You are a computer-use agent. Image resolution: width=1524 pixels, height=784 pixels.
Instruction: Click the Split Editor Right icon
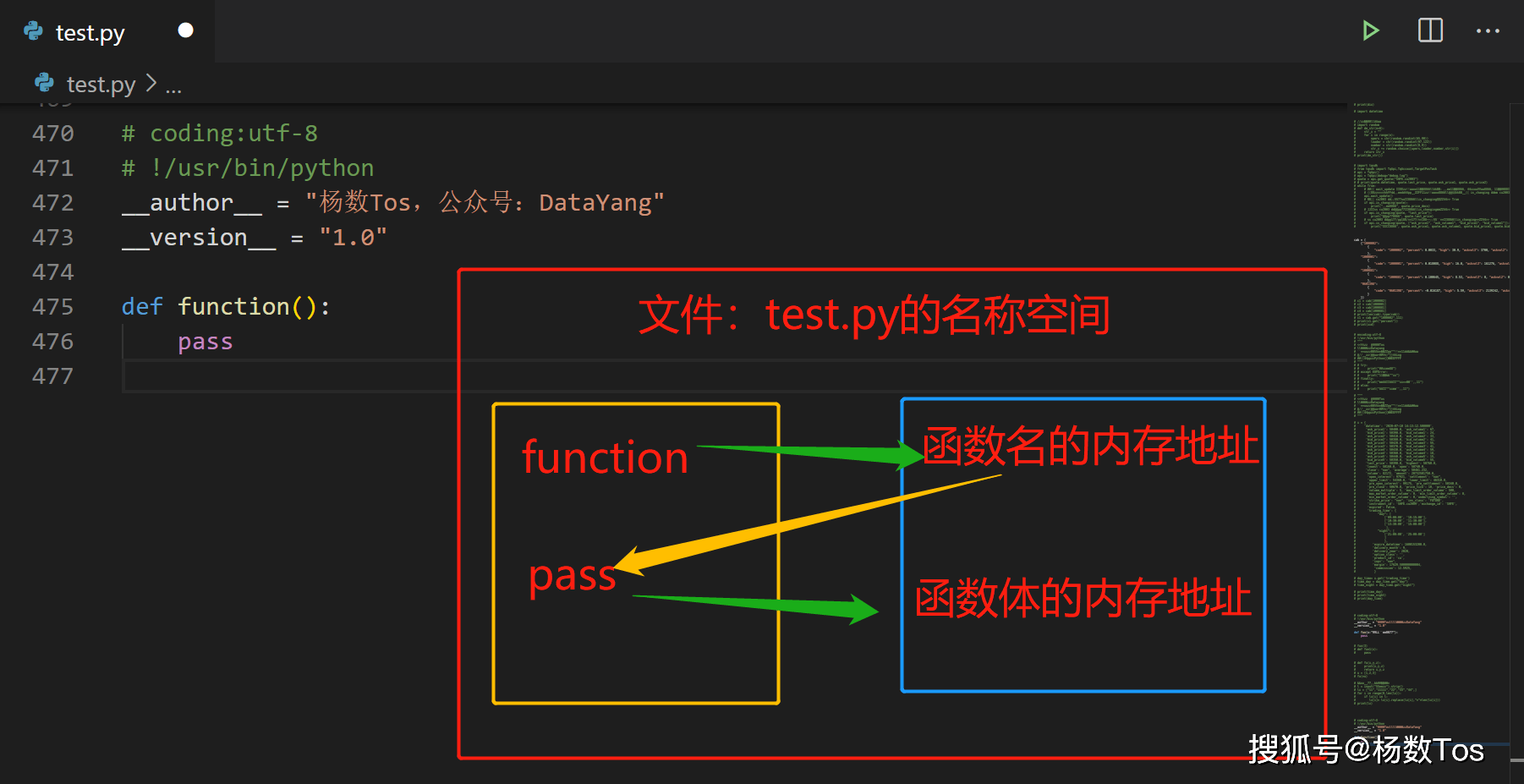[x=1430, y=31]
